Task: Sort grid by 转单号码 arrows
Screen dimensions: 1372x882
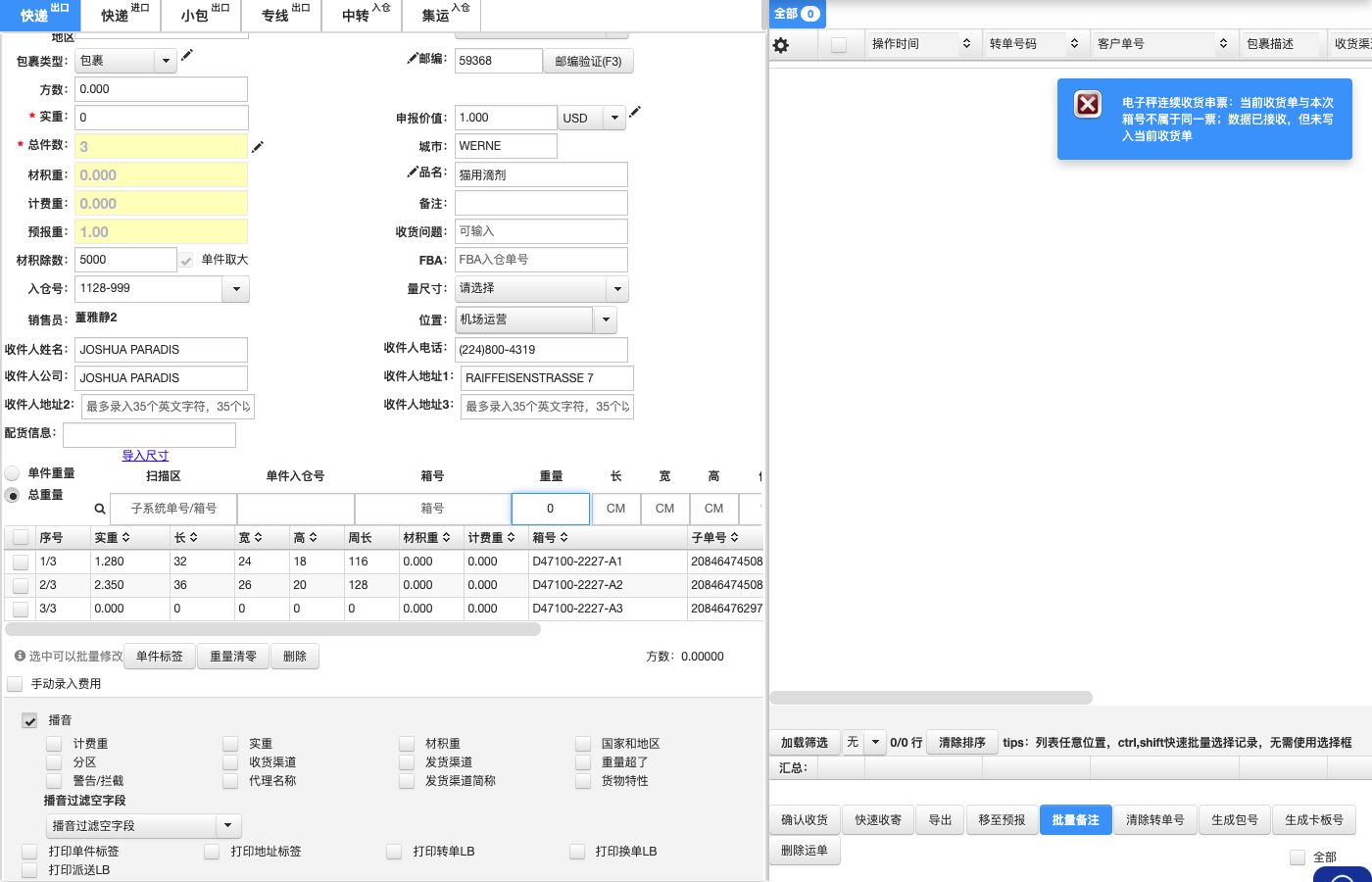Action: click(1074, 44)
